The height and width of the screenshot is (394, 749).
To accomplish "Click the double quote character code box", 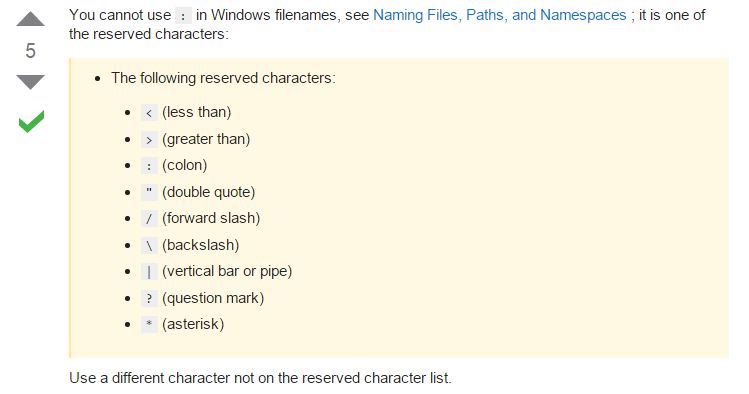I will 149,192.
